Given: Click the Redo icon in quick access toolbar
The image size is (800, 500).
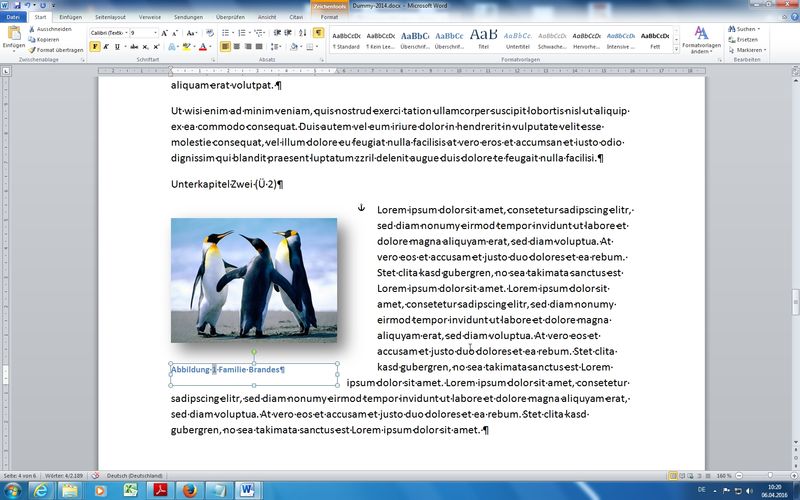Looking at the screenshot, I should pos(42,6).
